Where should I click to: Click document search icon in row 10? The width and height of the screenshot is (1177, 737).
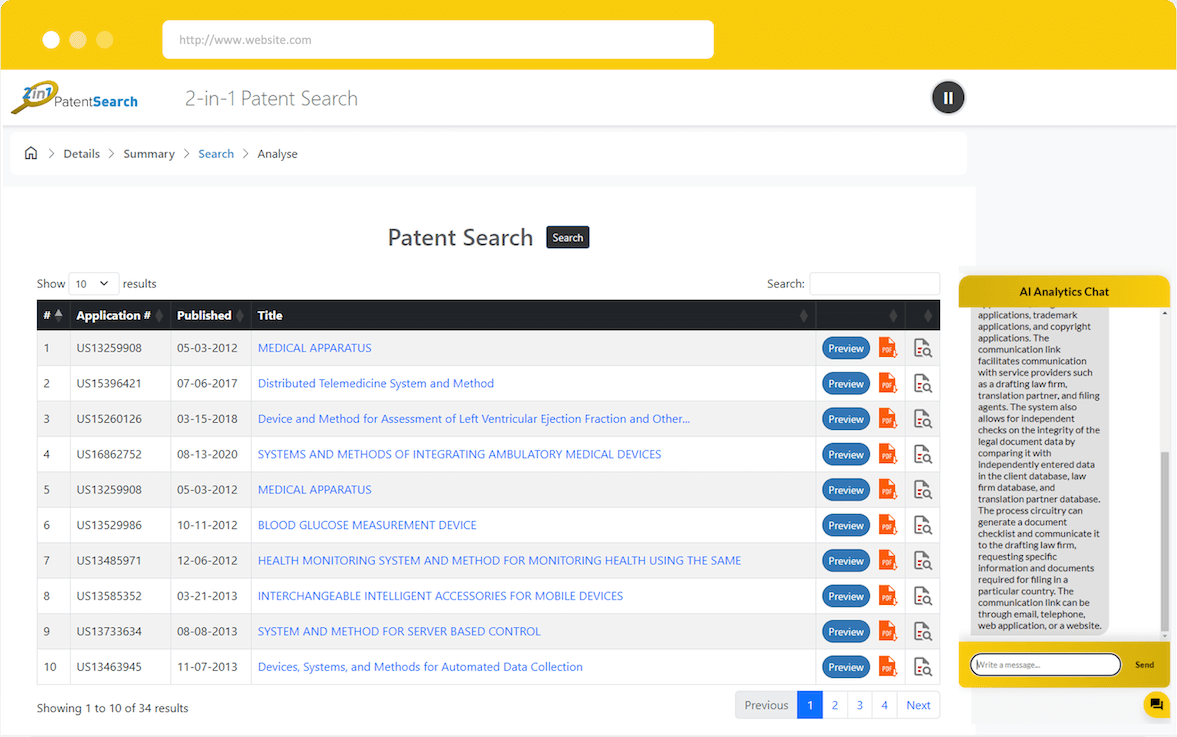[922, 667]
